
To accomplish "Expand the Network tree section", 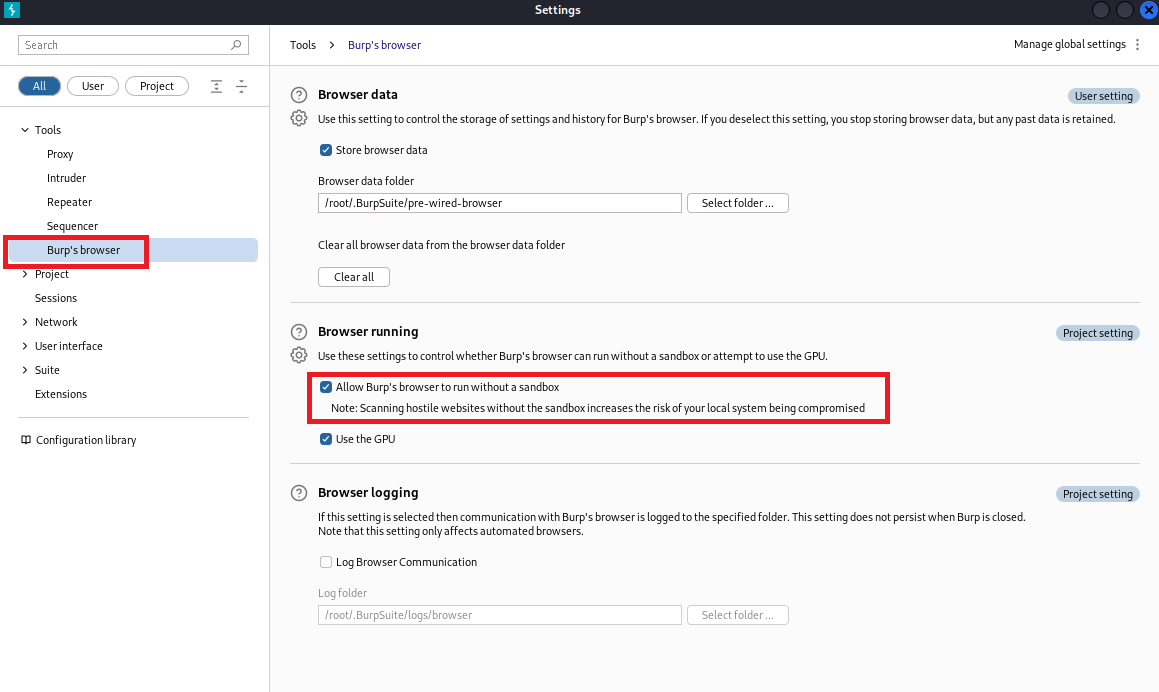I will [25, 322].
